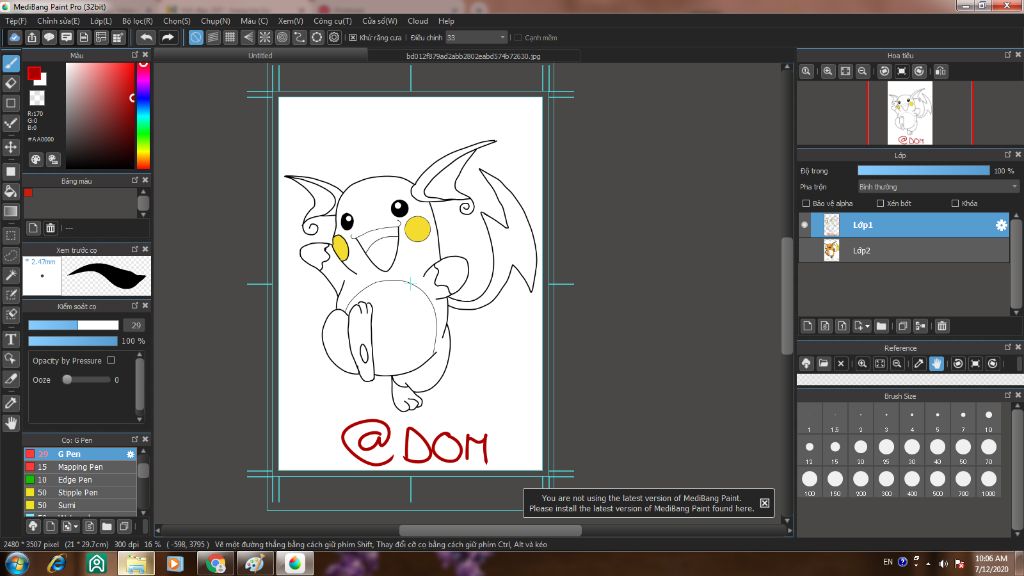Adjust the Độ trong layer opacity slider

[923, 170]
